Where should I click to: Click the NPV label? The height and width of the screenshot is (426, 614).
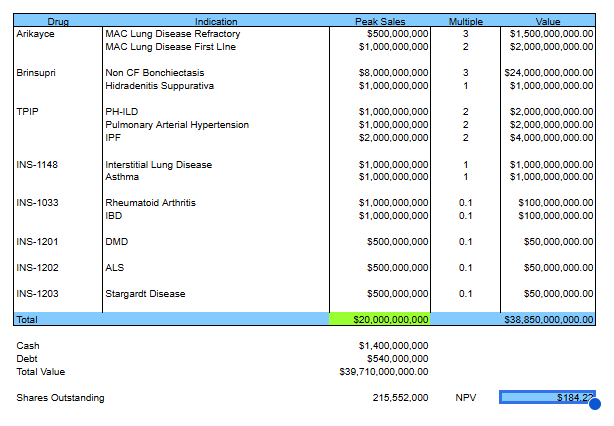pyautogui.click(x=466, y=398)
